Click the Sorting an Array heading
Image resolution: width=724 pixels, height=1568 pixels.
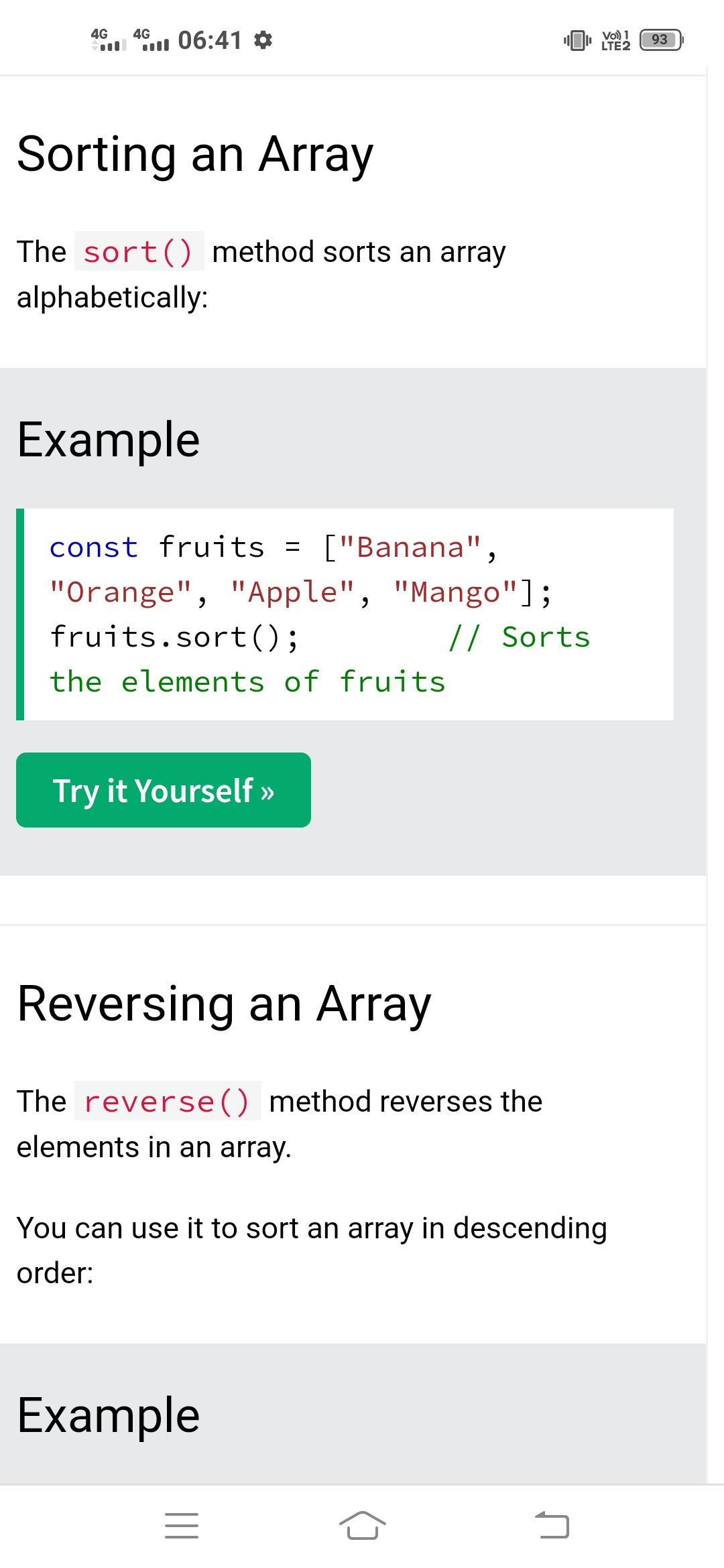[x=195, y=155]
